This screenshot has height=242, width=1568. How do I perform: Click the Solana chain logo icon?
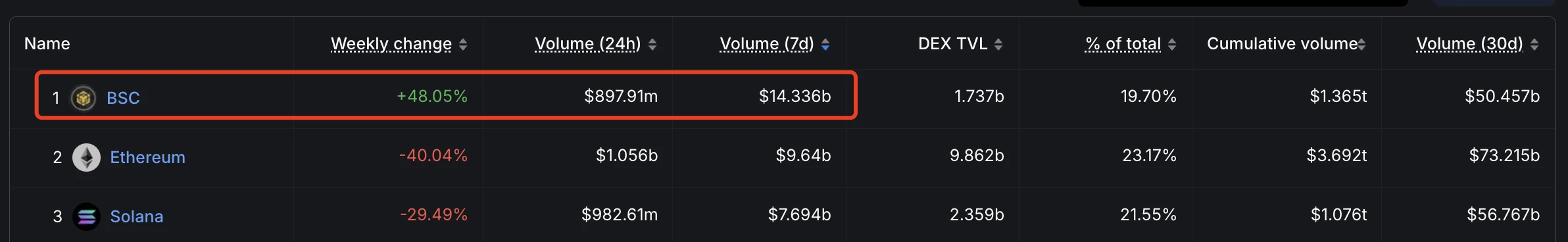pyautogui.click(x=86, y=216)
